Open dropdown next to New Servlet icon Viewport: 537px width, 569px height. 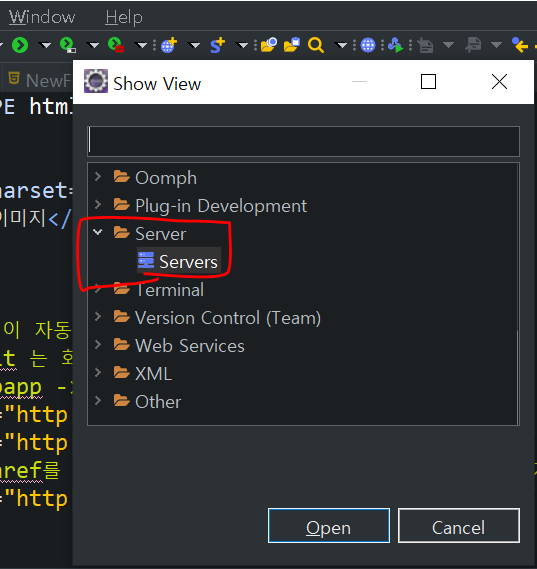coord(242,46)
